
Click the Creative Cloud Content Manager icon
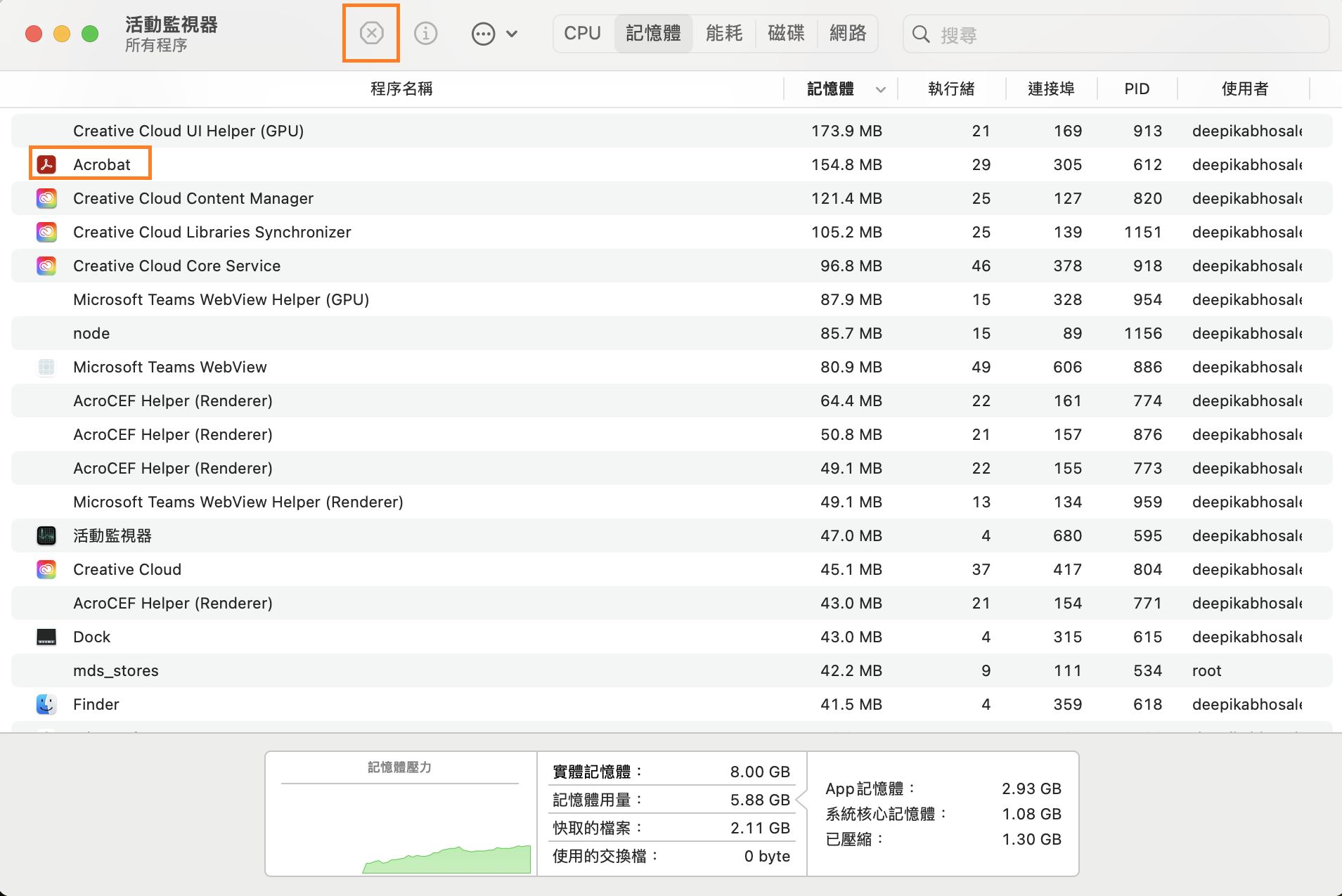point(46,197)
